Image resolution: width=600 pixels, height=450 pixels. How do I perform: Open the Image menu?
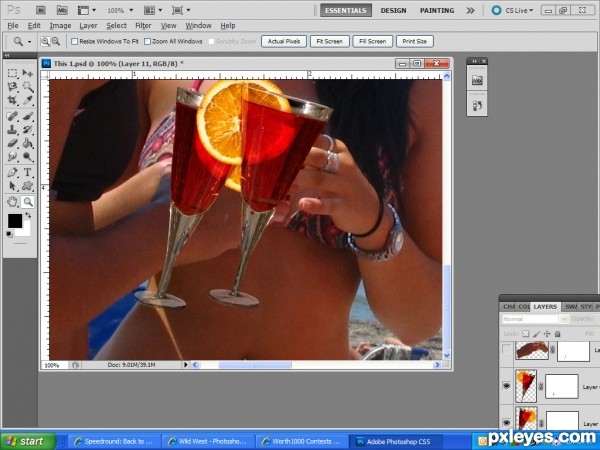click(60, 26)
